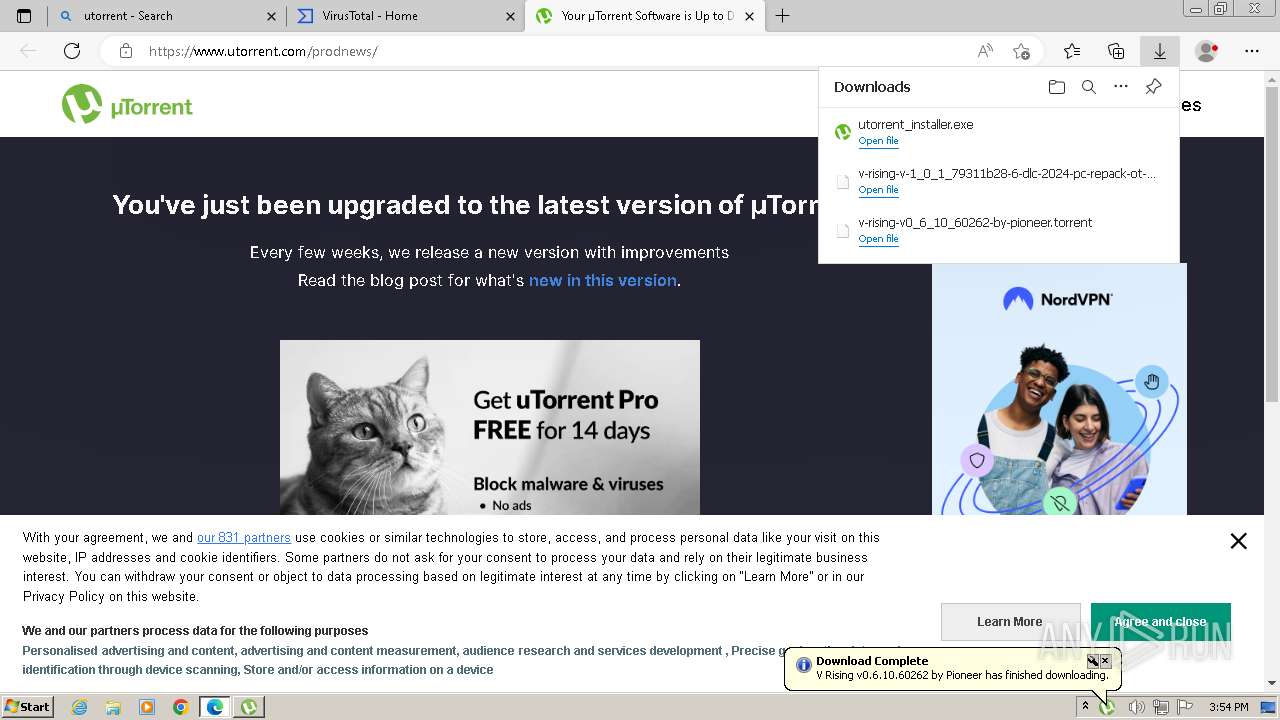Pin the Downloads panel
Viewport: 1280px width, 720px height.
click(1153, 87)
